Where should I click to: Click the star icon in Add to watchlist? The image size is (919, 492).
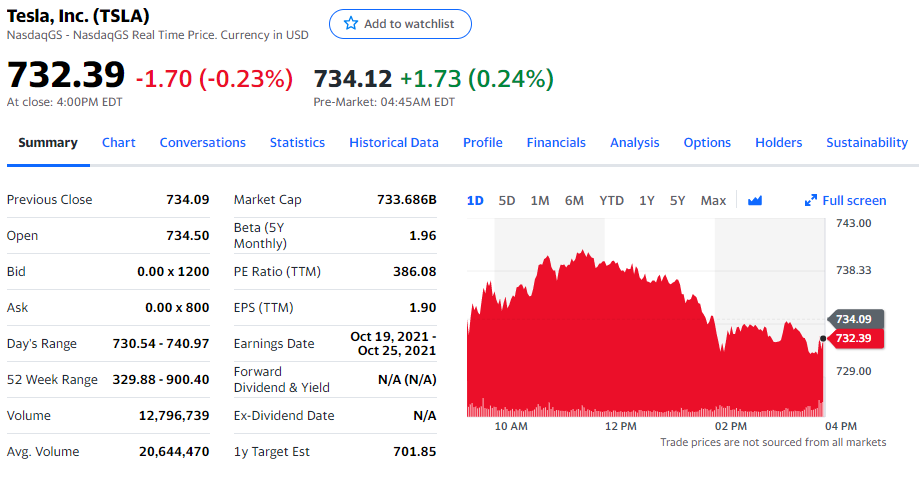[x=350, y=23]
